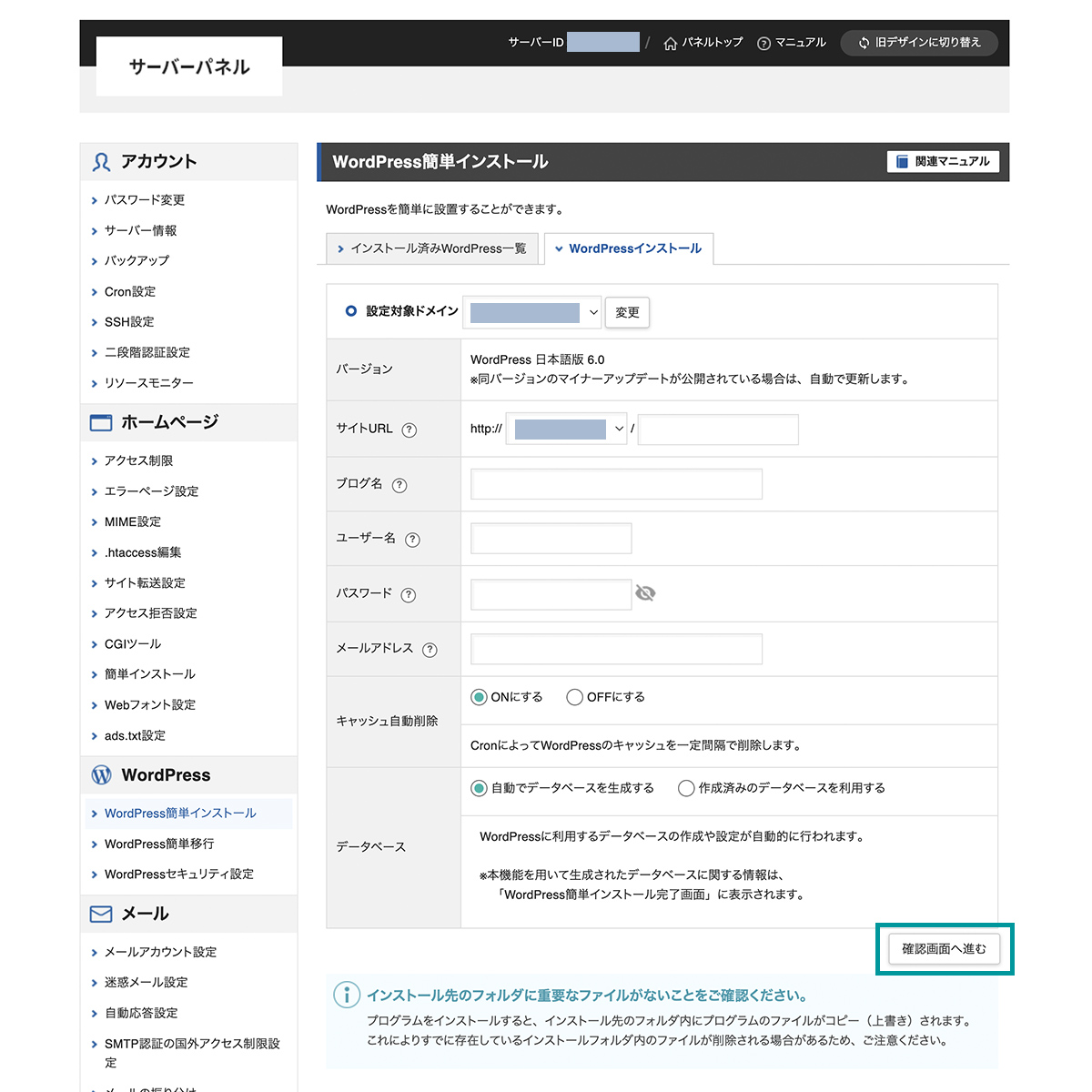Open SMTP認証の国外アクセス制限設定 in sidebar
Viewport: 1092px width, 1092px height.
(x=192, y=1053)
